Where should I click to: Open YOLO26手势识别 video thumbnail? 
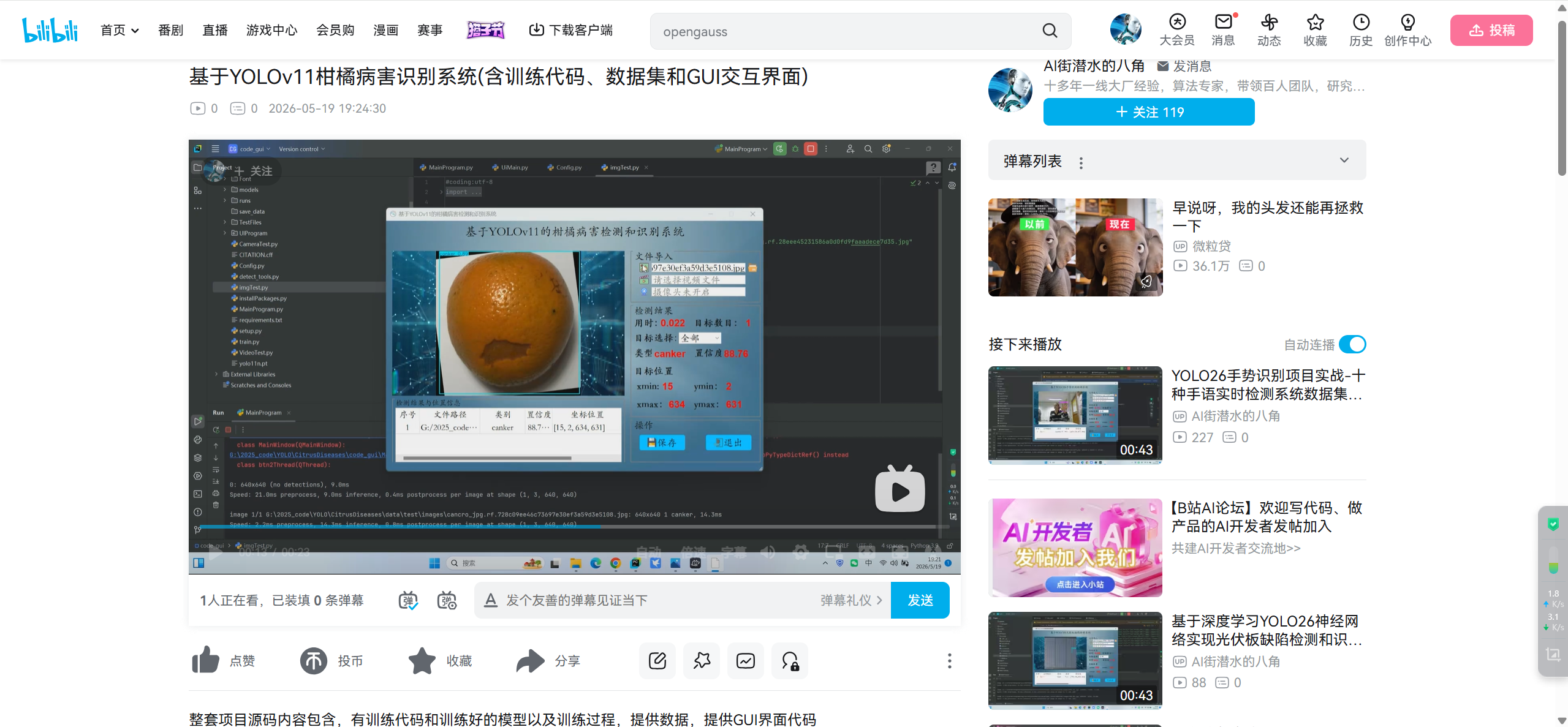[1075, 415]
